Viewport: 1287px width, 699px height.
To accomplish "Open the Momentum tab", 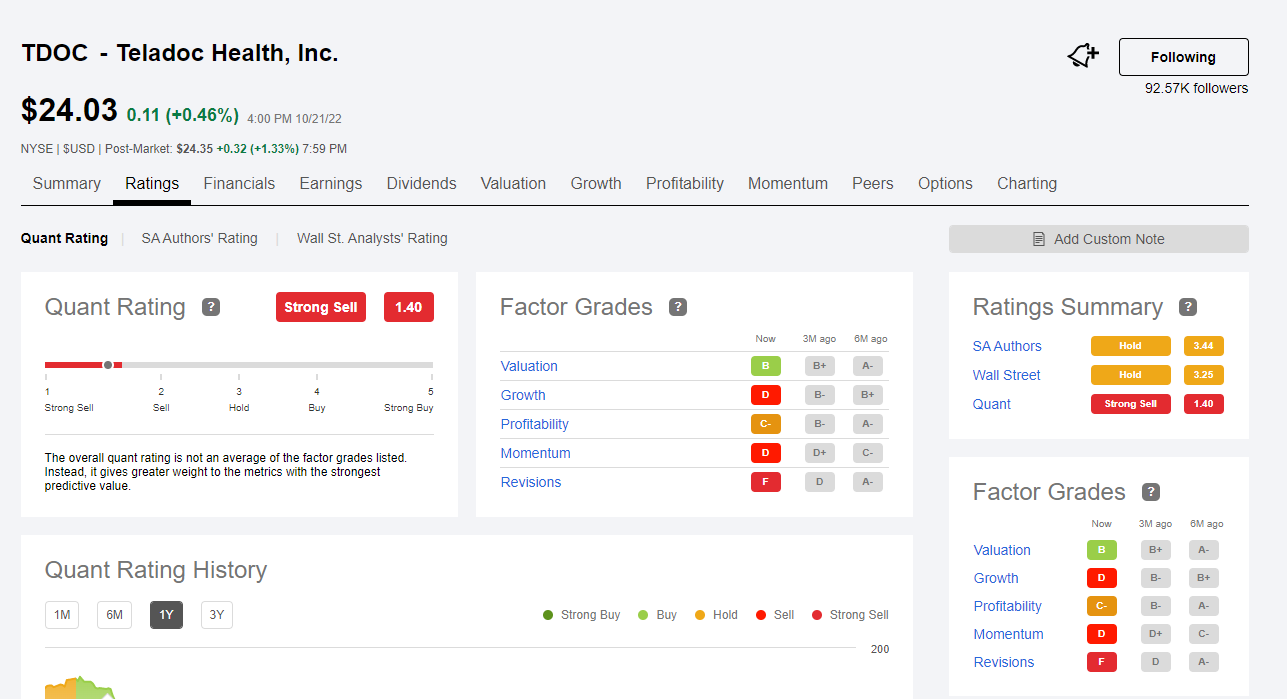I will point(788,184).
